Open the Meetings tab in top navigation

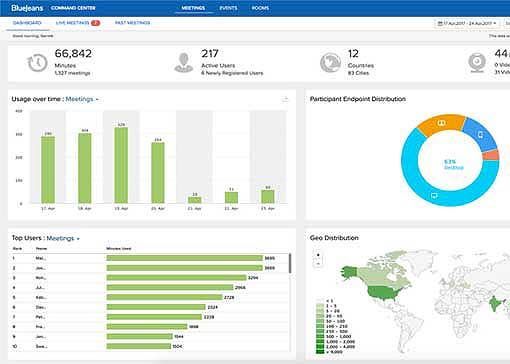pos(193,8)
